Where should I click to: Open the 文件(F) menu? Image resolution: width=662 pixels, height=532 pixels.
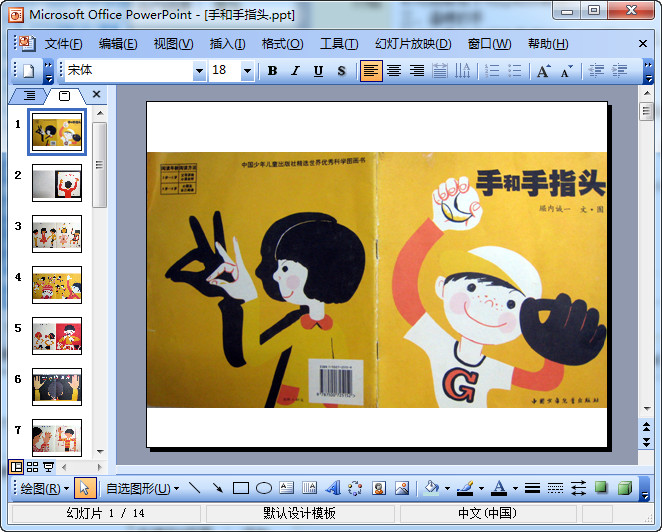(x=64, y=44)
